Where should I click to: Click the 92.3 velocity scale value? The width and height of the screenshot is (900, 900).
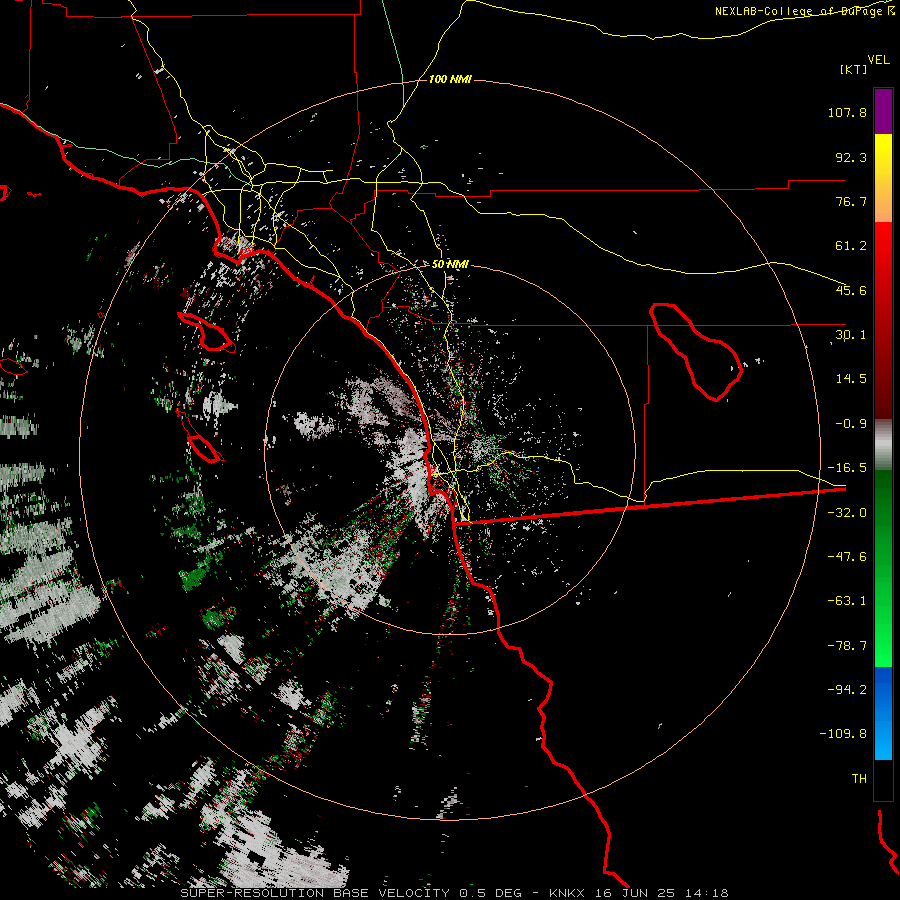click(851, 157)
